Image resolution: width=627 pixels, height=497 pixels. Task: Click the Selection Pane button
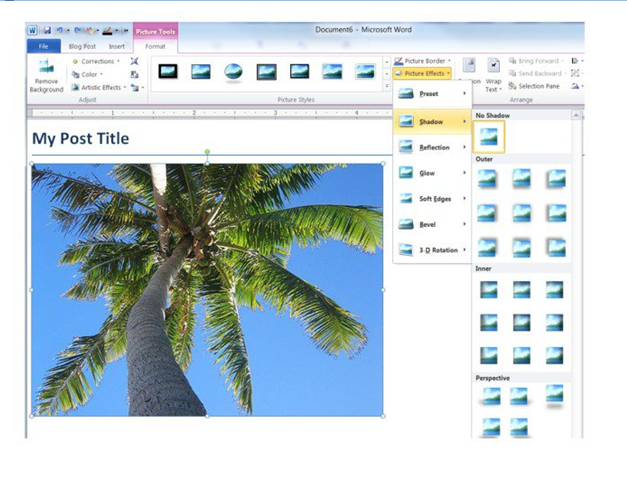[534, 86]
